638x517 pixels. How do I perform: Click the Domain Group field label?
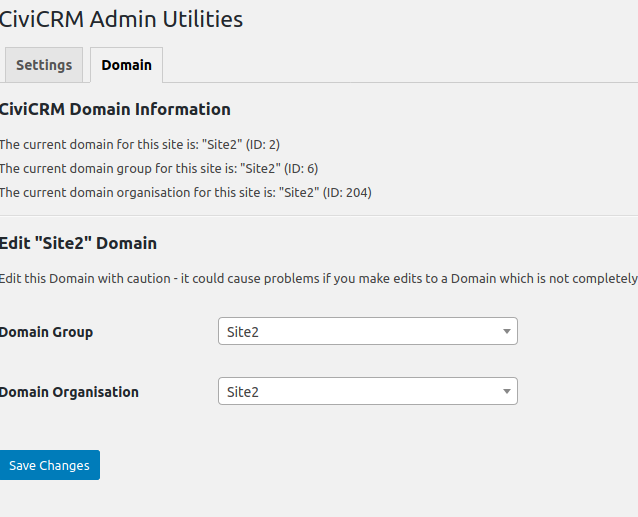coord(46,332)
